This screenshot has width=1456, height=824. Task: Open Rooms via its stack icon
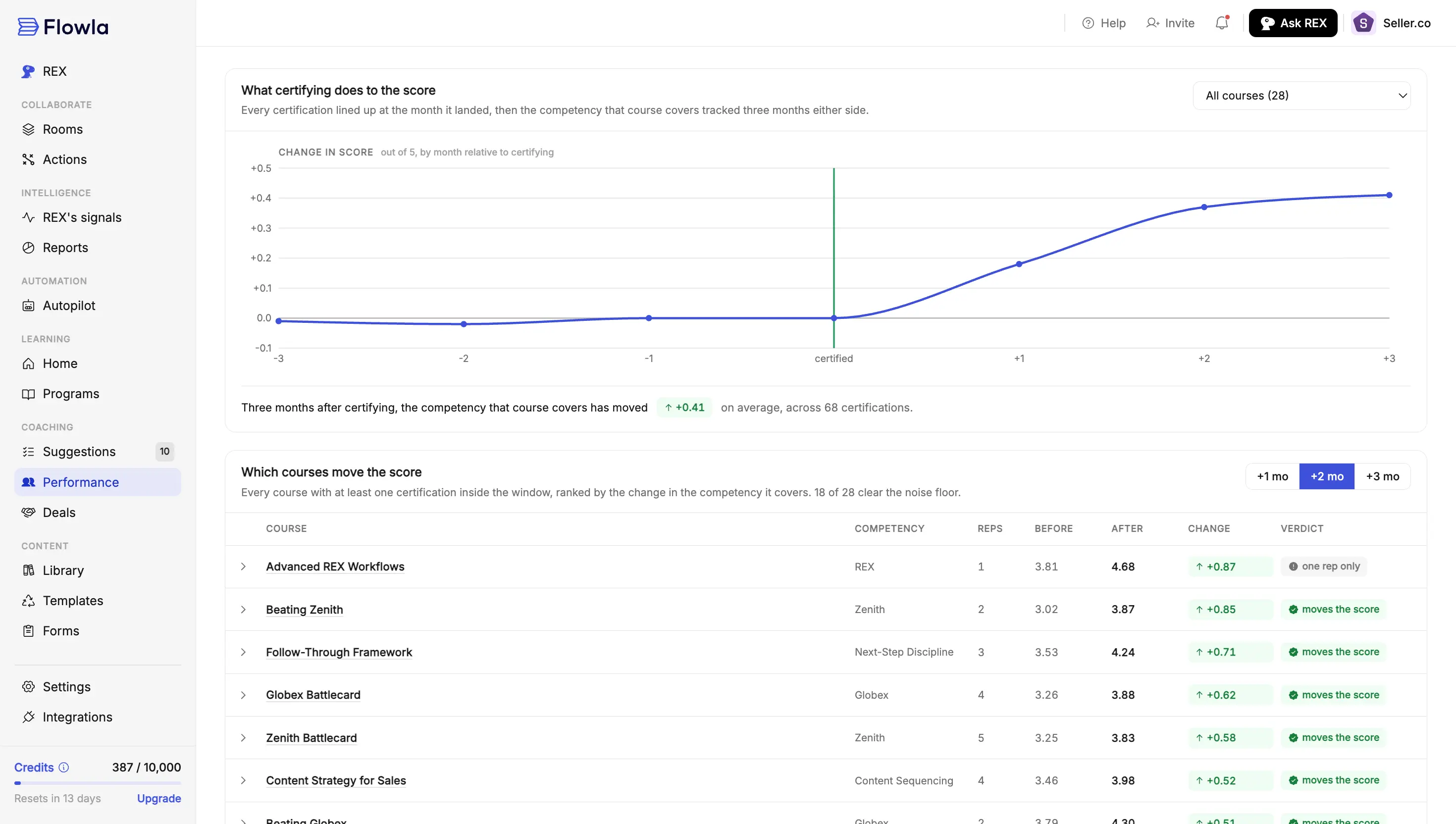[28, 130]
